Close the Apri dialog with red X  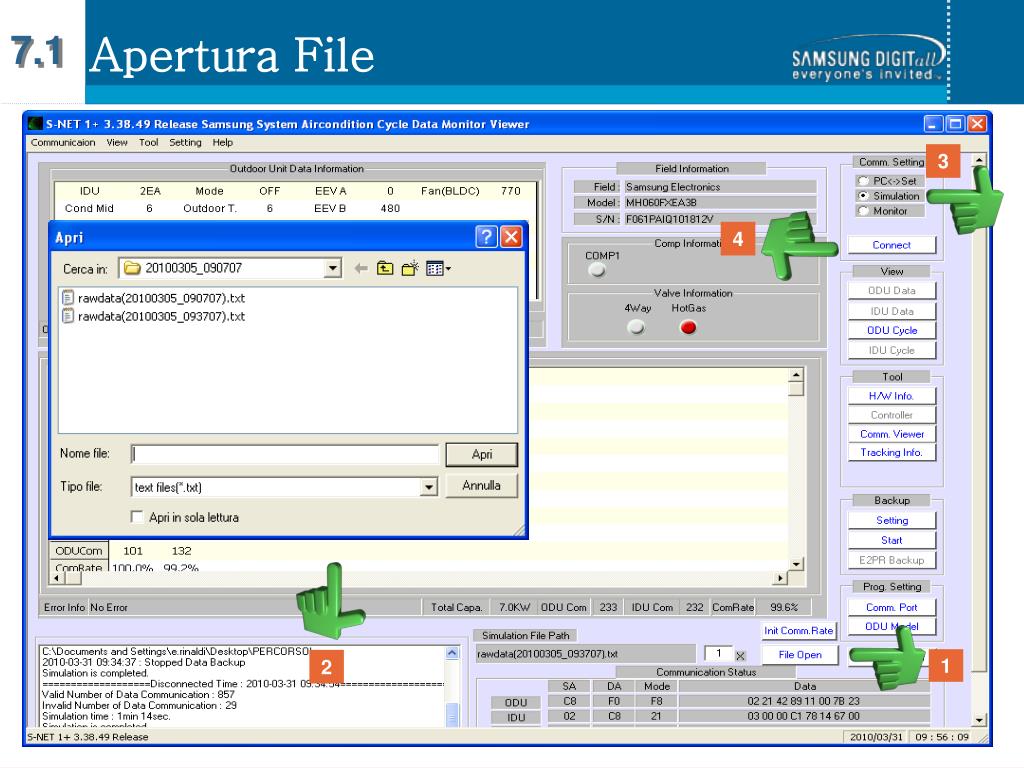point(511,236)
